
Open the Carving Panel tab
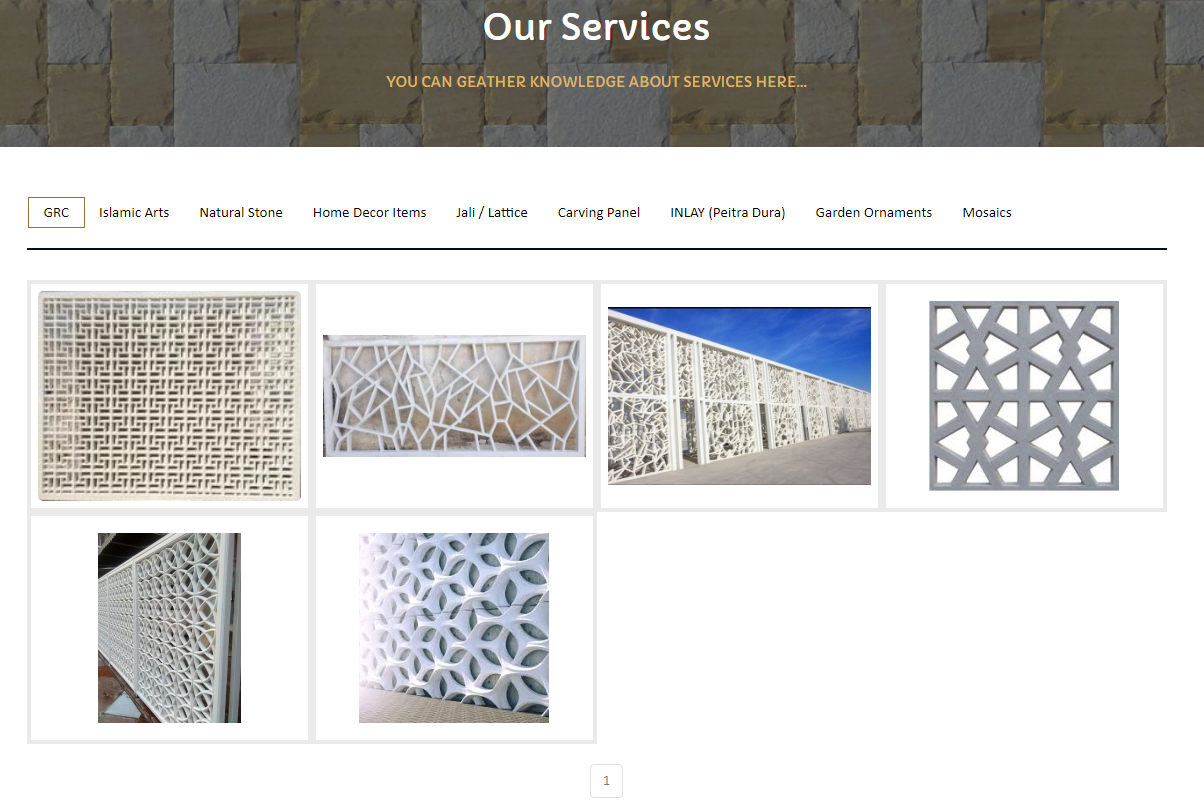pyautogui.click(x=599, y=212)
